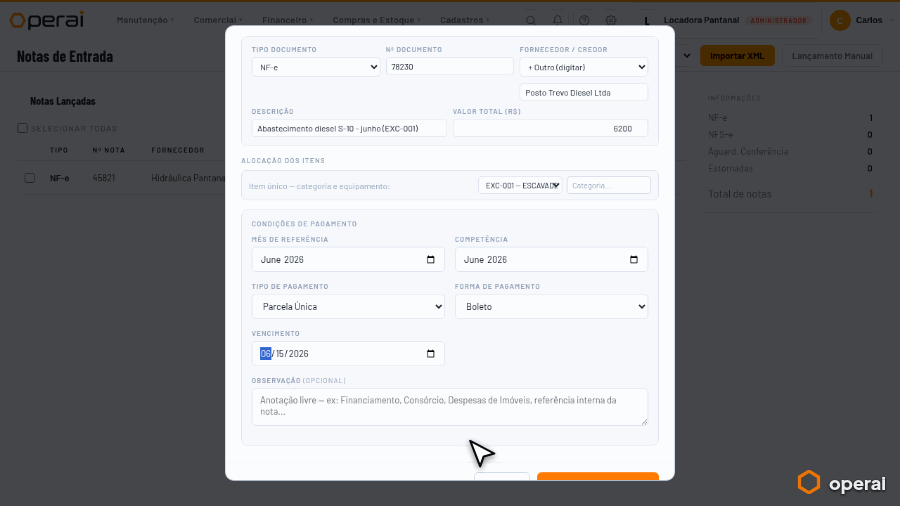
Task: Open the Compras e Estoque menu
Action: tap(377, 20)
